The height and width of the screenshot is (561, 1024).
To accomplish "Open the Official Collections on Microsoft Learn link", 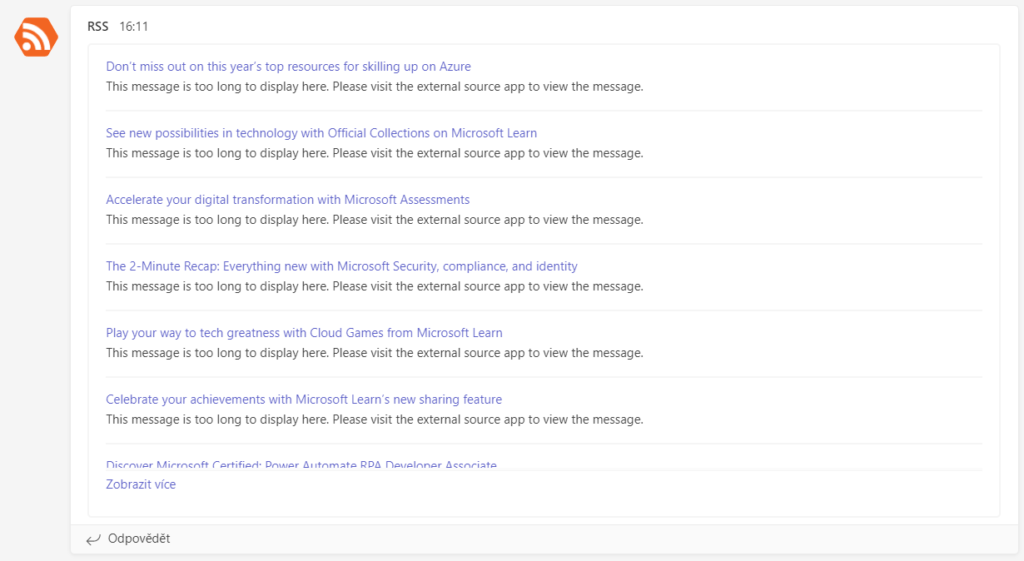I will pyautogui.click(x=321, y=133).
